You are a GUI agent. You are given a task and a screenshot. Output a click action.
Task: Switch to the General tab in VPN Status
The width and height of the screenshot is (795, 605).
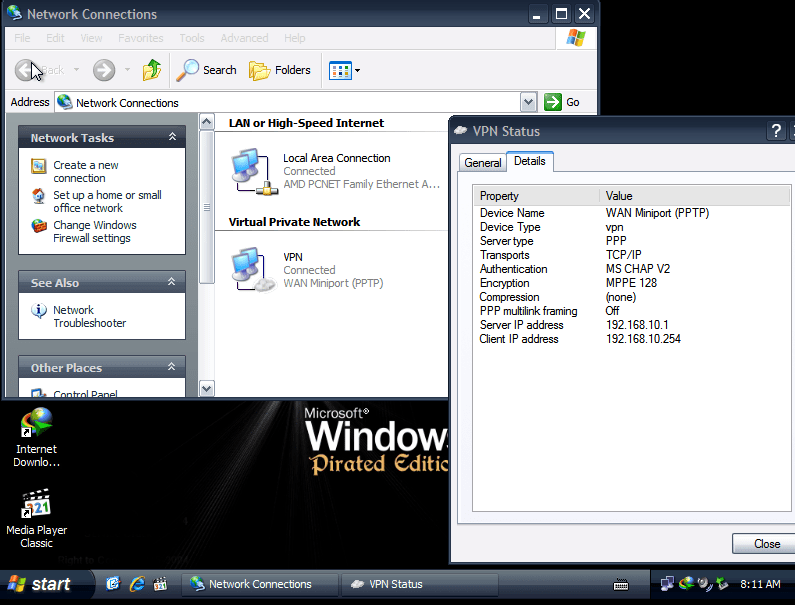482,163
